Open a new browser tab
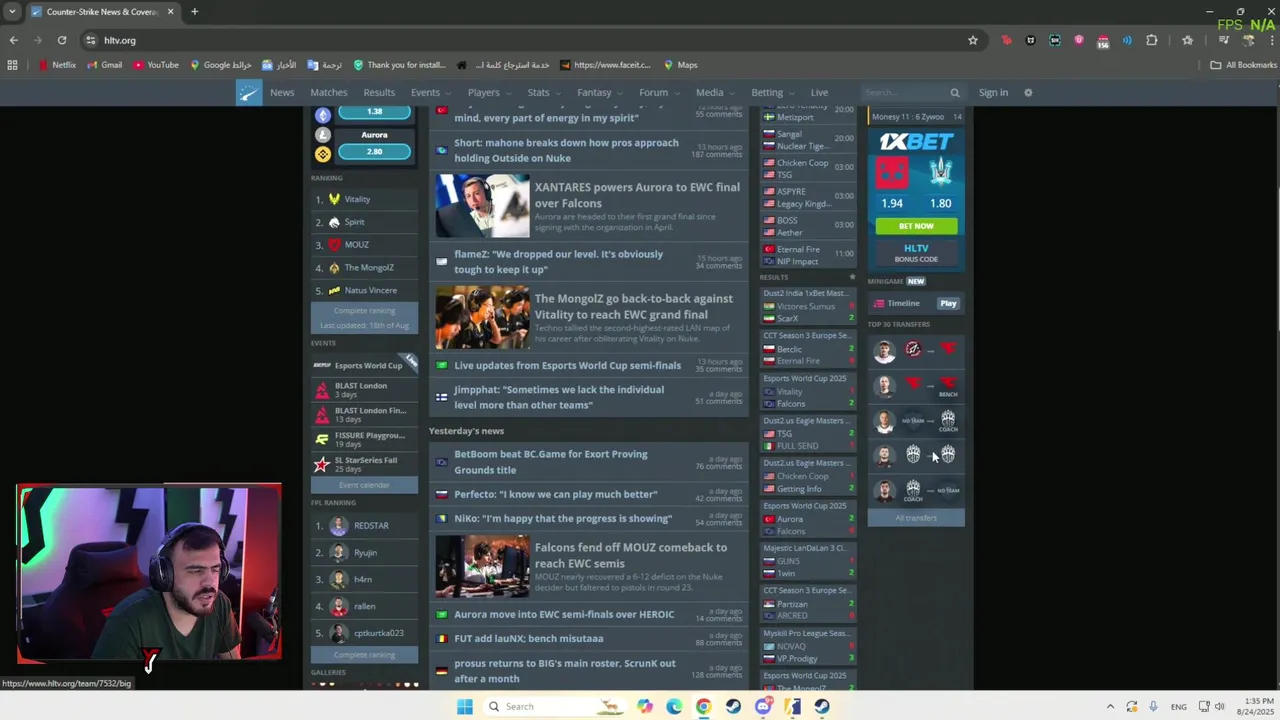The width and height of the screenshot is (1280, 720). [x=194, y=12]
